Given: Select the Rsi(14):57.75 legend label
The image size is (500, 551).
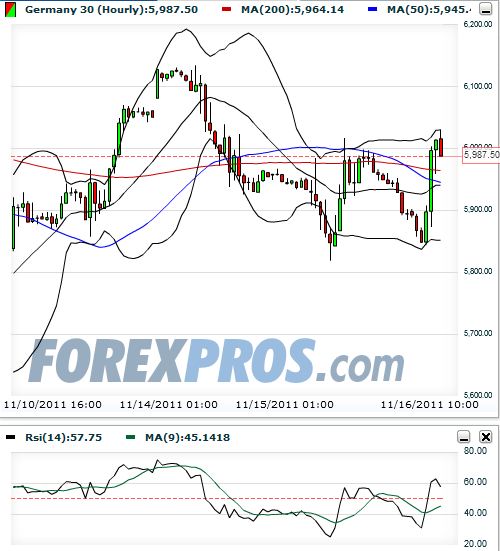Looking at the screenshot, I should tap(64, 437).
